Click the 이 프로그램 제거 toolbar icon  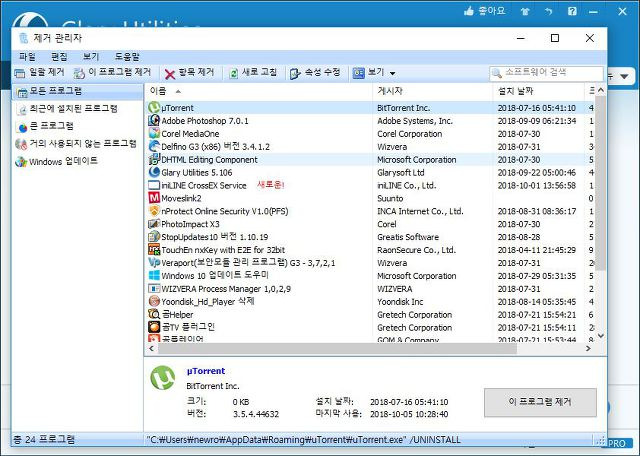[79, 73]
